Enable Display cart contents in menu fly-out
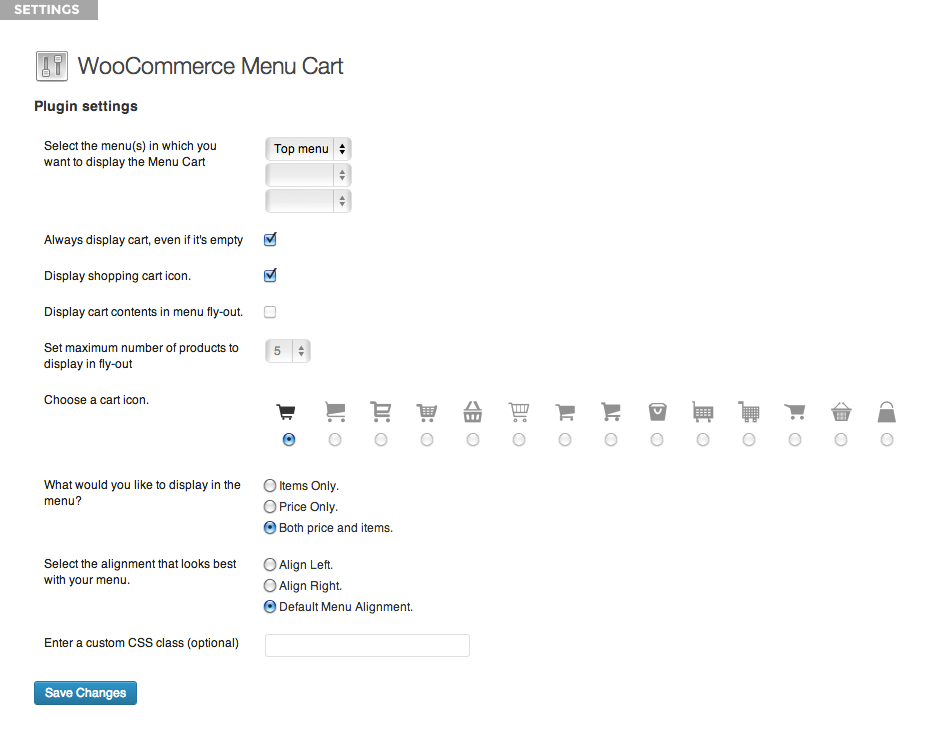The height and width of the screenshot is (752, 950). pos(270,311)
